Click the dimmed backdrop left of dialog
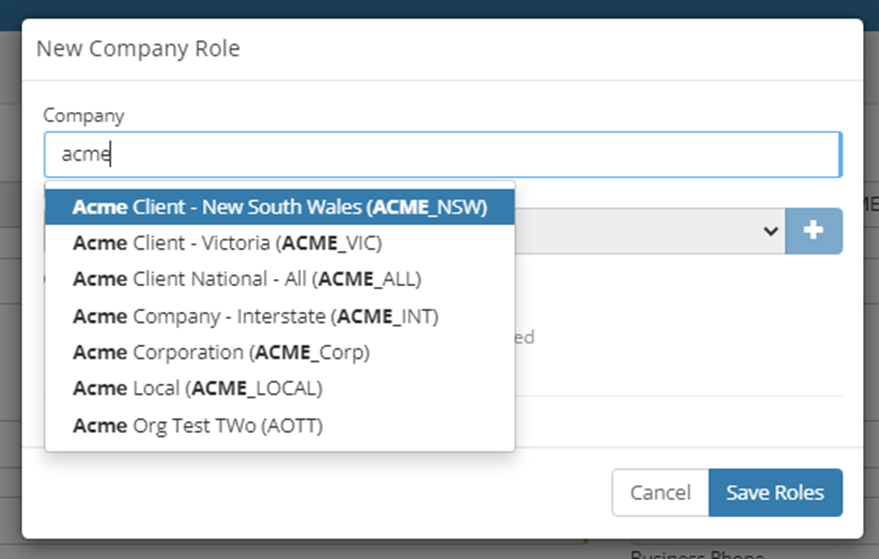 [10, 300]
